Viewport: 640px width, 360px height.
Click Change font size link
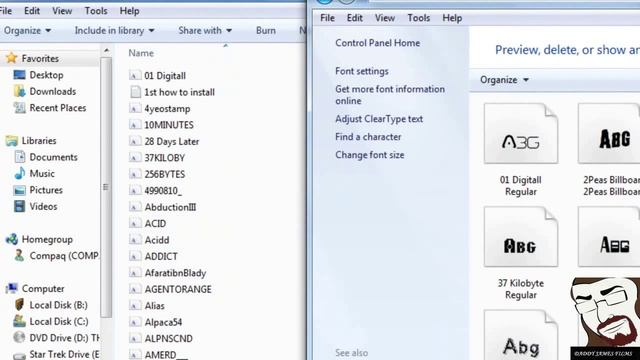pos(370,155)
